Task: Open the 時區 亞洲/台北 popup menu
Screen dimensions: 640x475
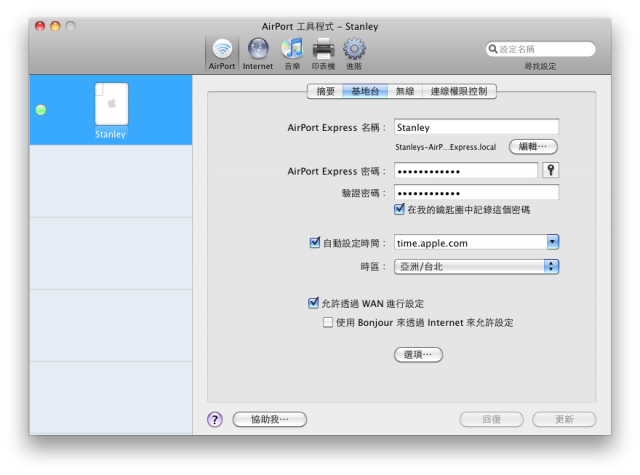Action: pos(476,266)
